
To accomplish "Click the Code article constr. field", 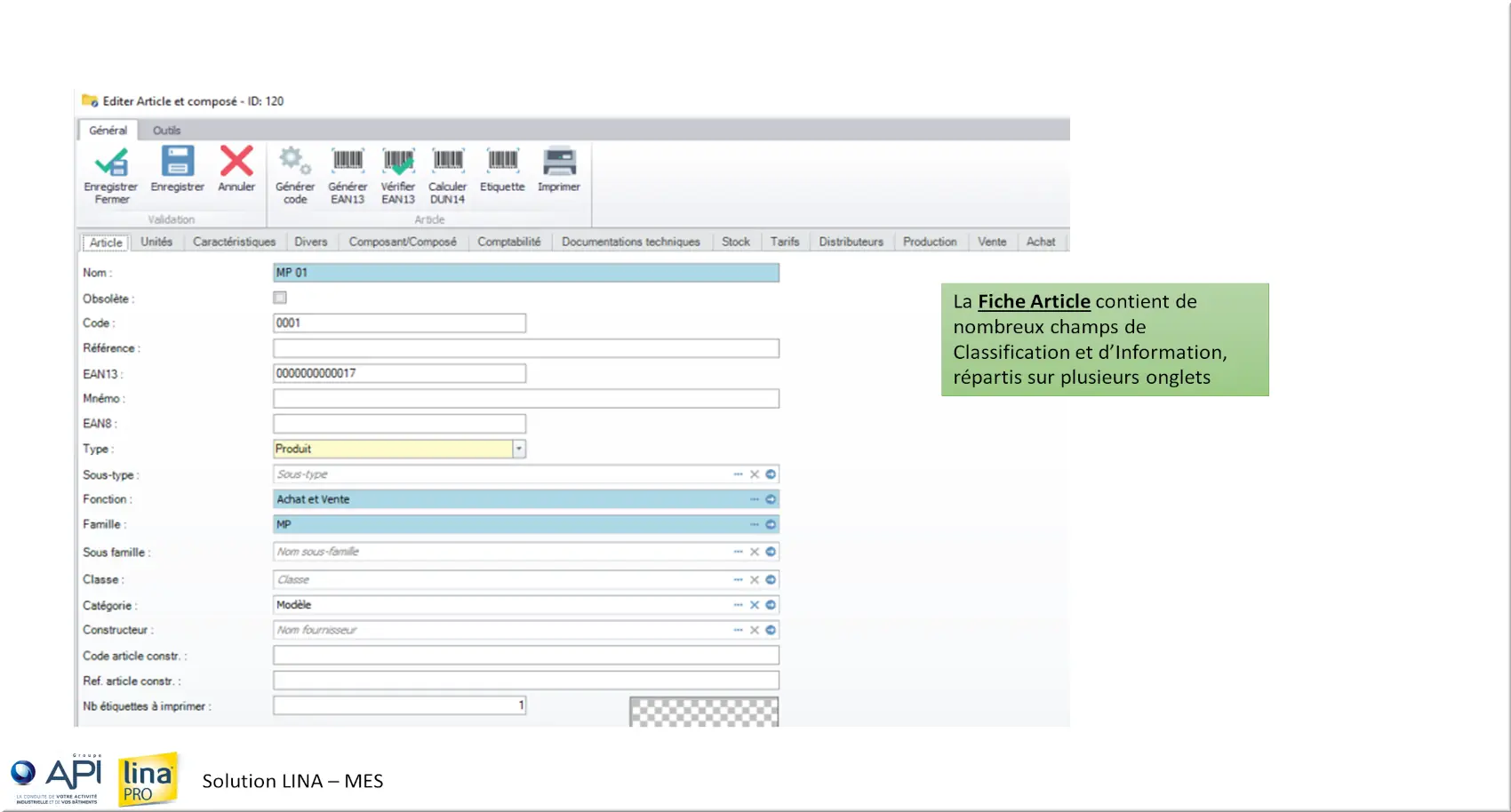I will tap(526, 656).
